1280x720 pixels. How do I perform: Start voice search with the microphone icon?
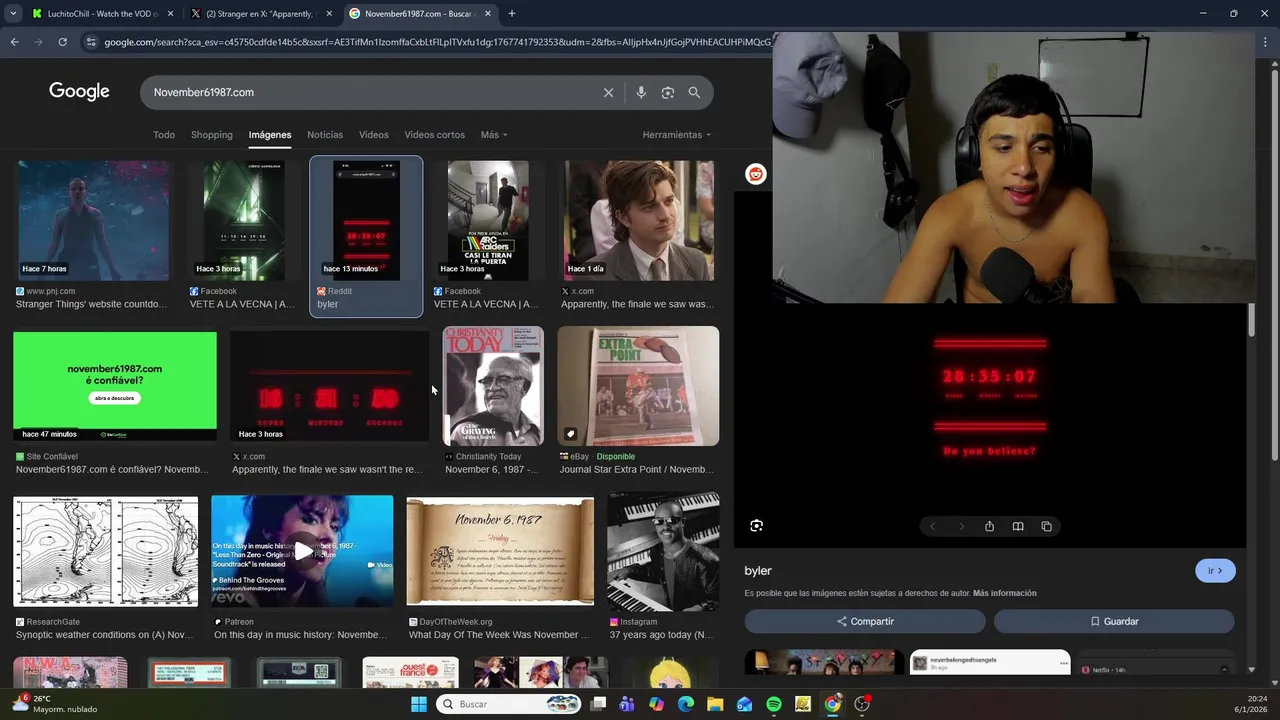pos(641,92)
